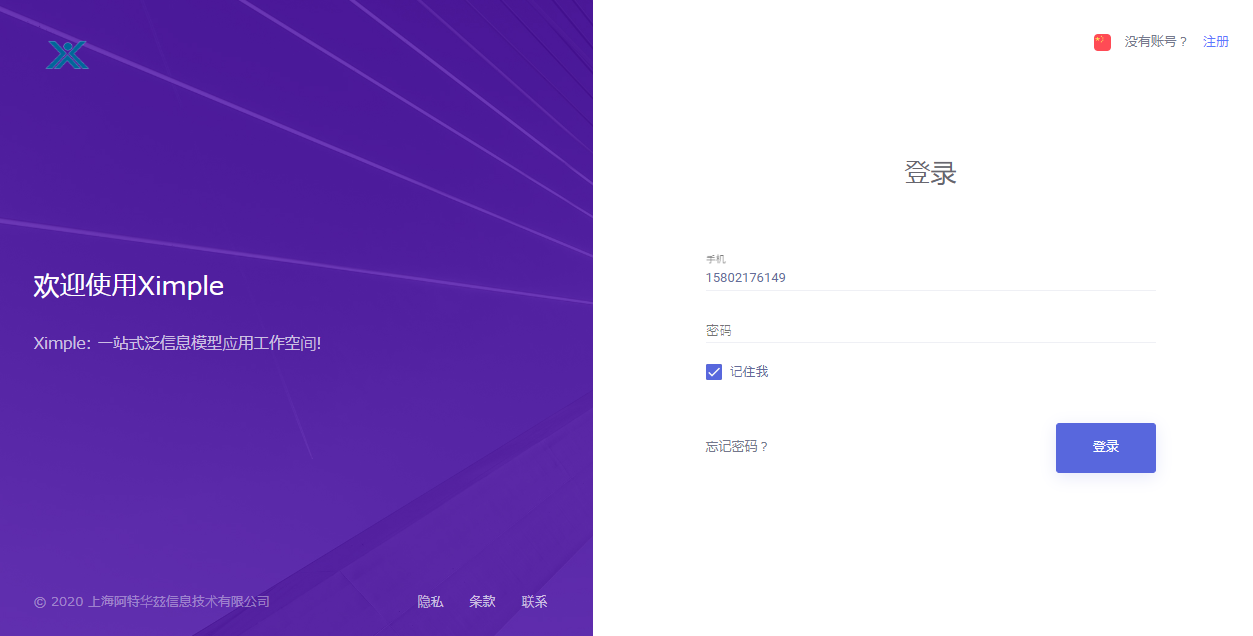
Task: Uncheck the 记住我 remember me checkbox
Action: 714,372
